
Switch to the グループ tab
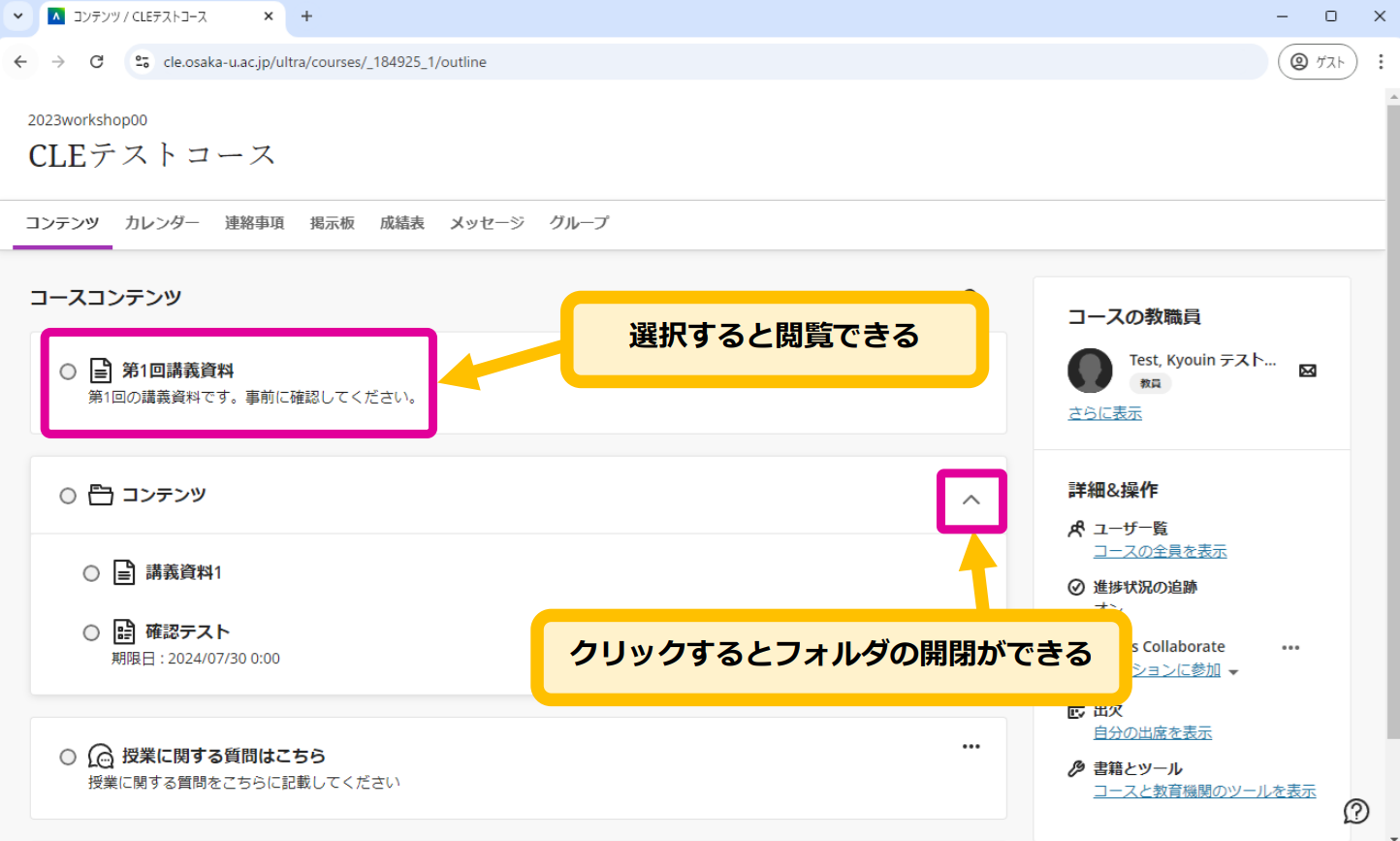click(580, 223)
